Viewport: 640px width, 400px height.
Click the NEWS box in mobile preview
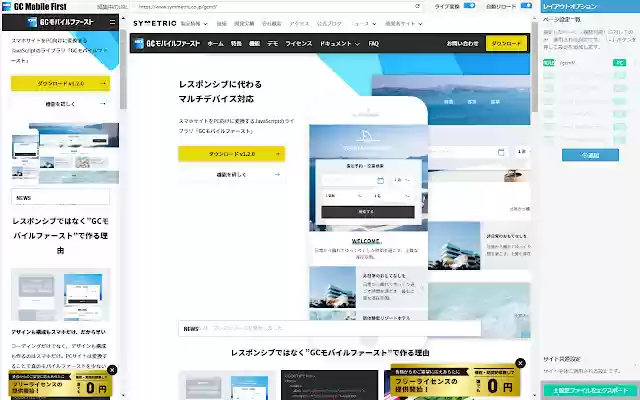60,197
